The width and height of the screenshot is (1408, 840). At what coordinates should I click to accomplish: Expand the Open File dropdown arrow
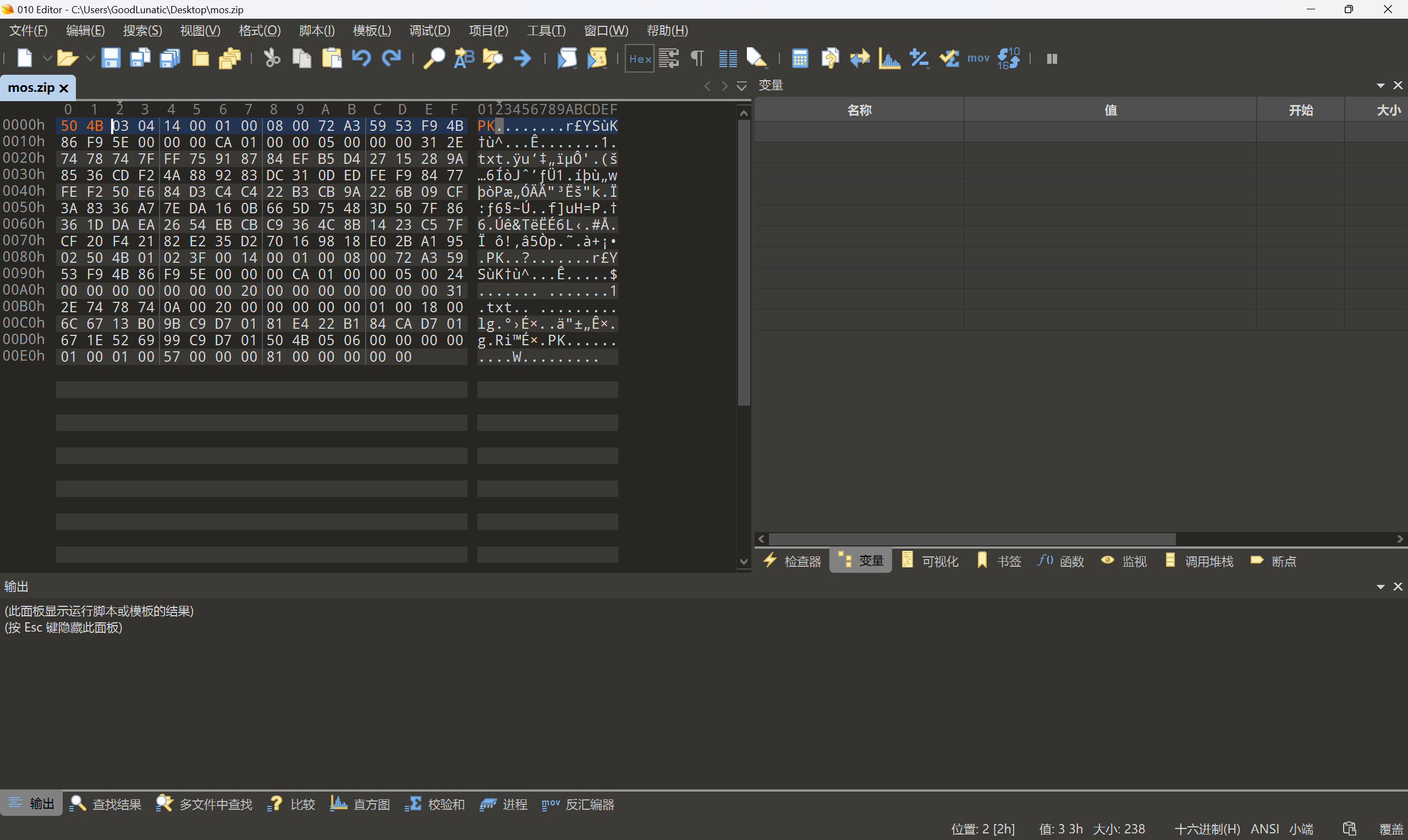[x=90, y=58]
